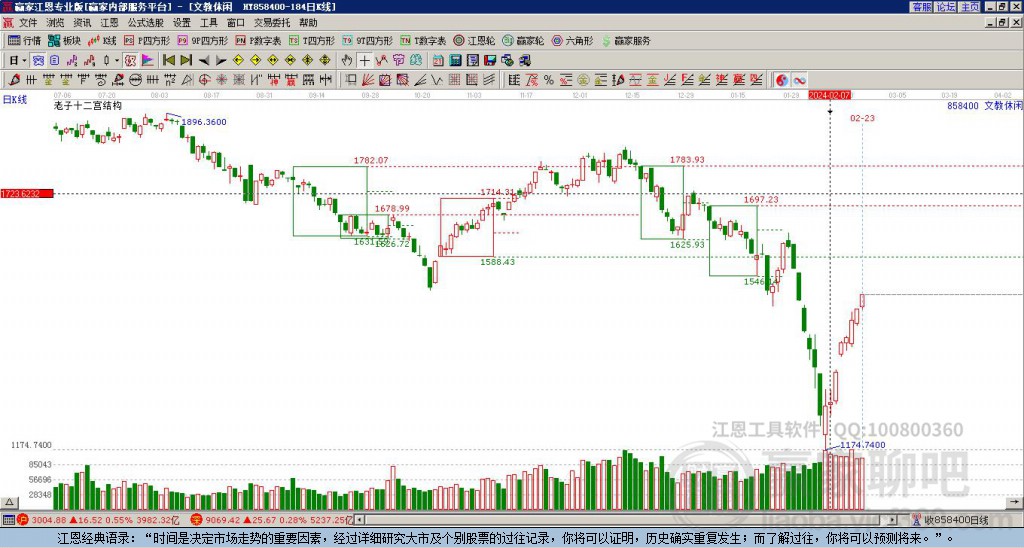Click the 收858400日线 status text

tap(956, 520)
